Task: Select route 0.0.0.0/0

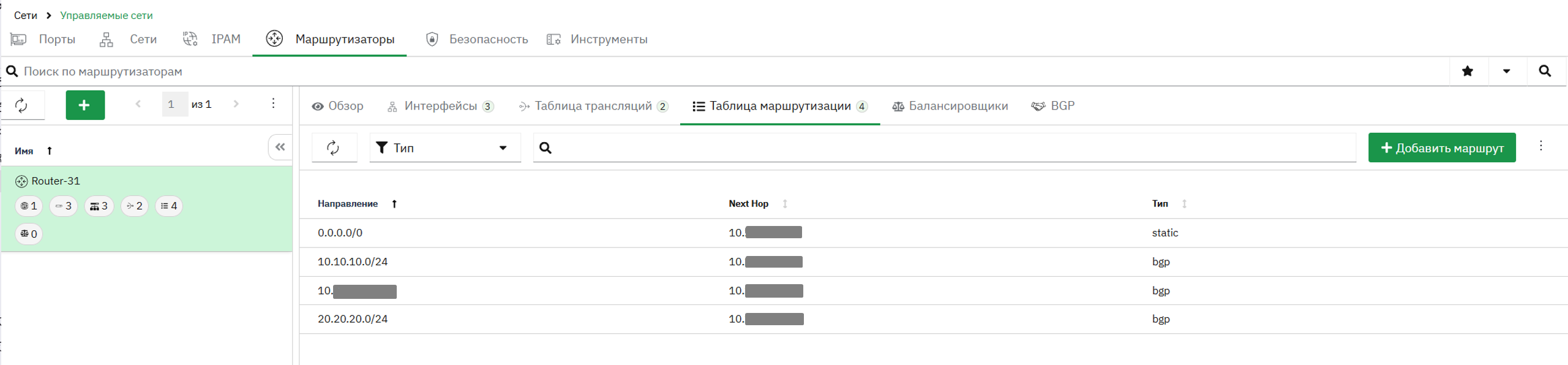Action: point(340,233)
